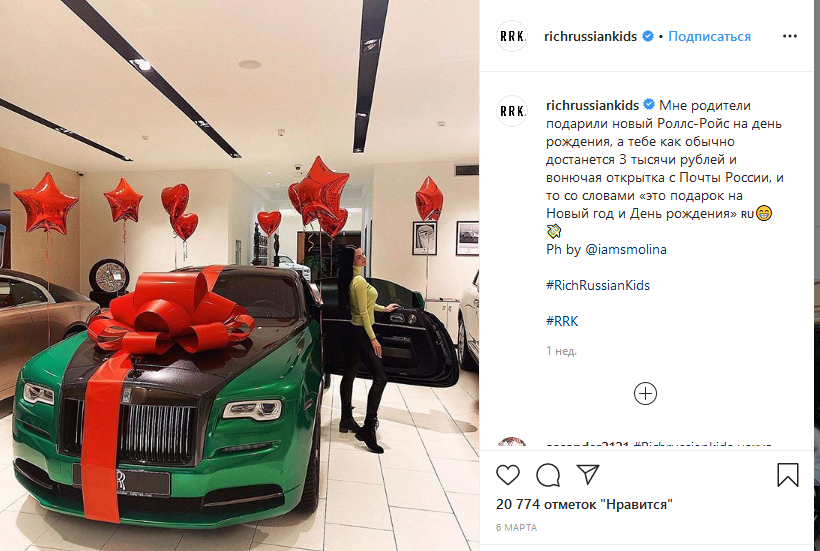This screenshot has width=820, height=551.
Task: Share the post via paper plane icon
Action: click(x=588, y=474)
